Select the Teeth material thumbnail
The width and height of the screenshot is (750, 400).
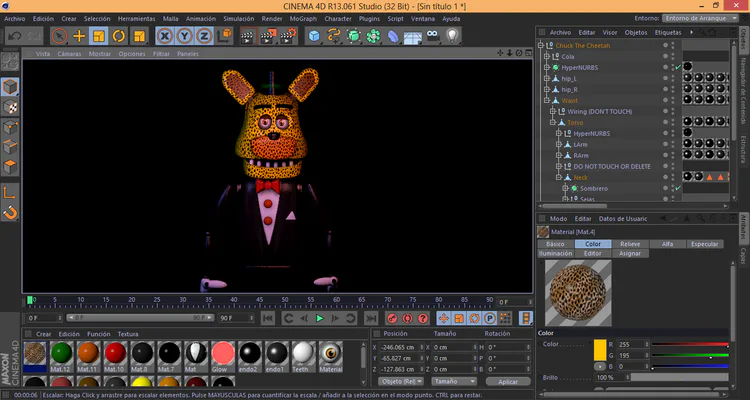point(303,356)
